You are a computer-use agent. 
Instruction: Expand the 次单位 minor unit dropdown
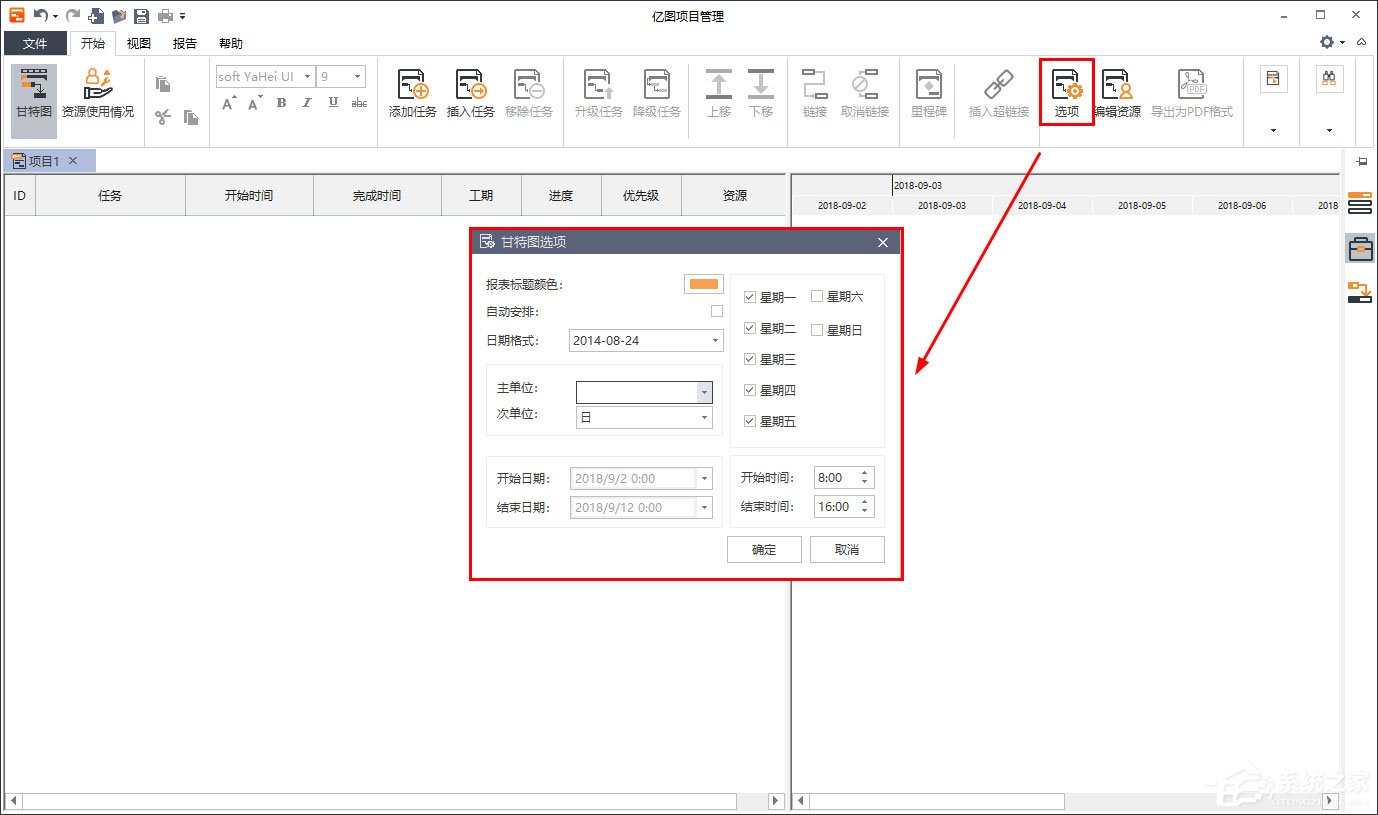point(704,417)
